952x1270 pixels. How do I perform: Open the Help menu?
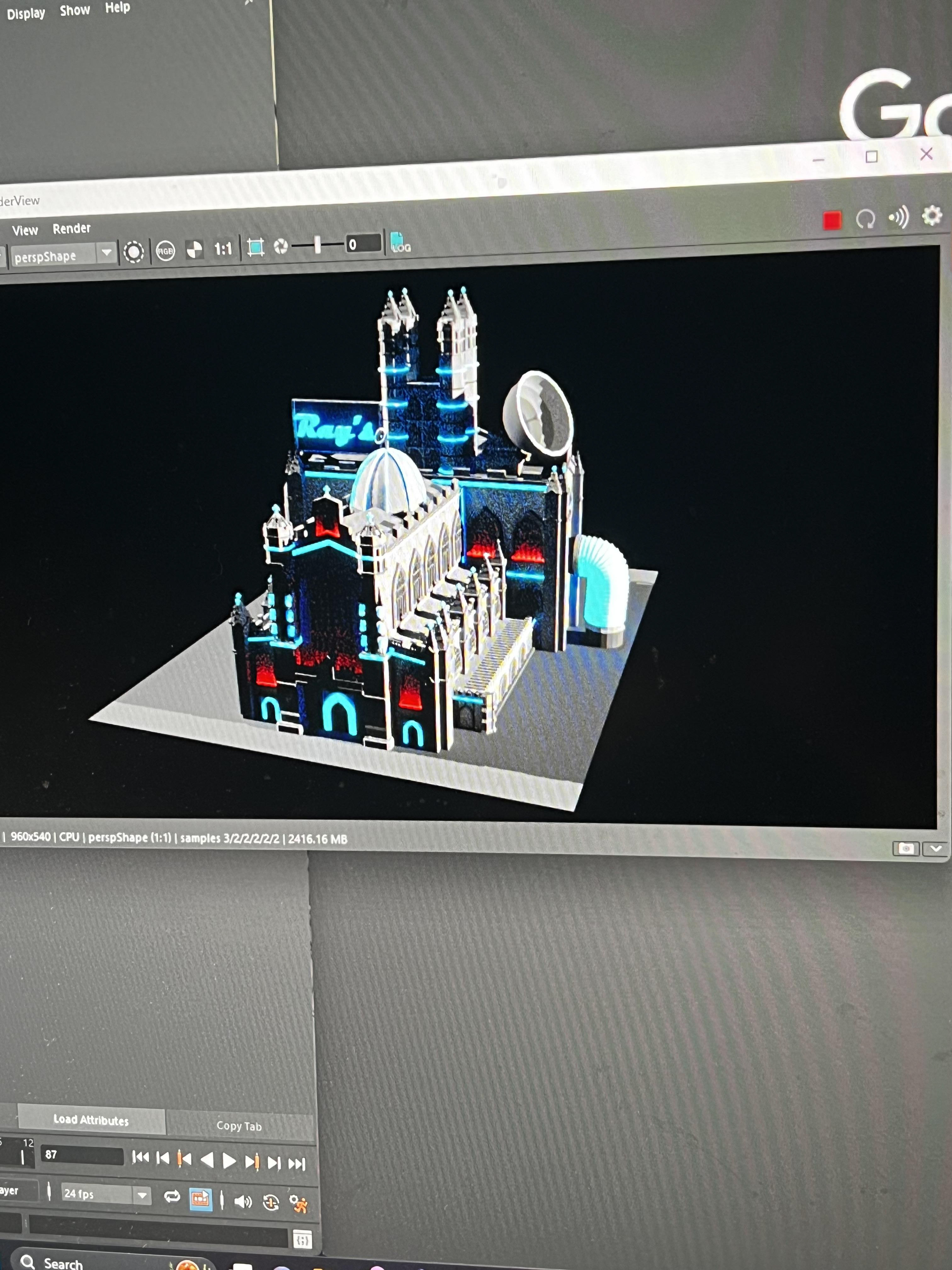118,8
